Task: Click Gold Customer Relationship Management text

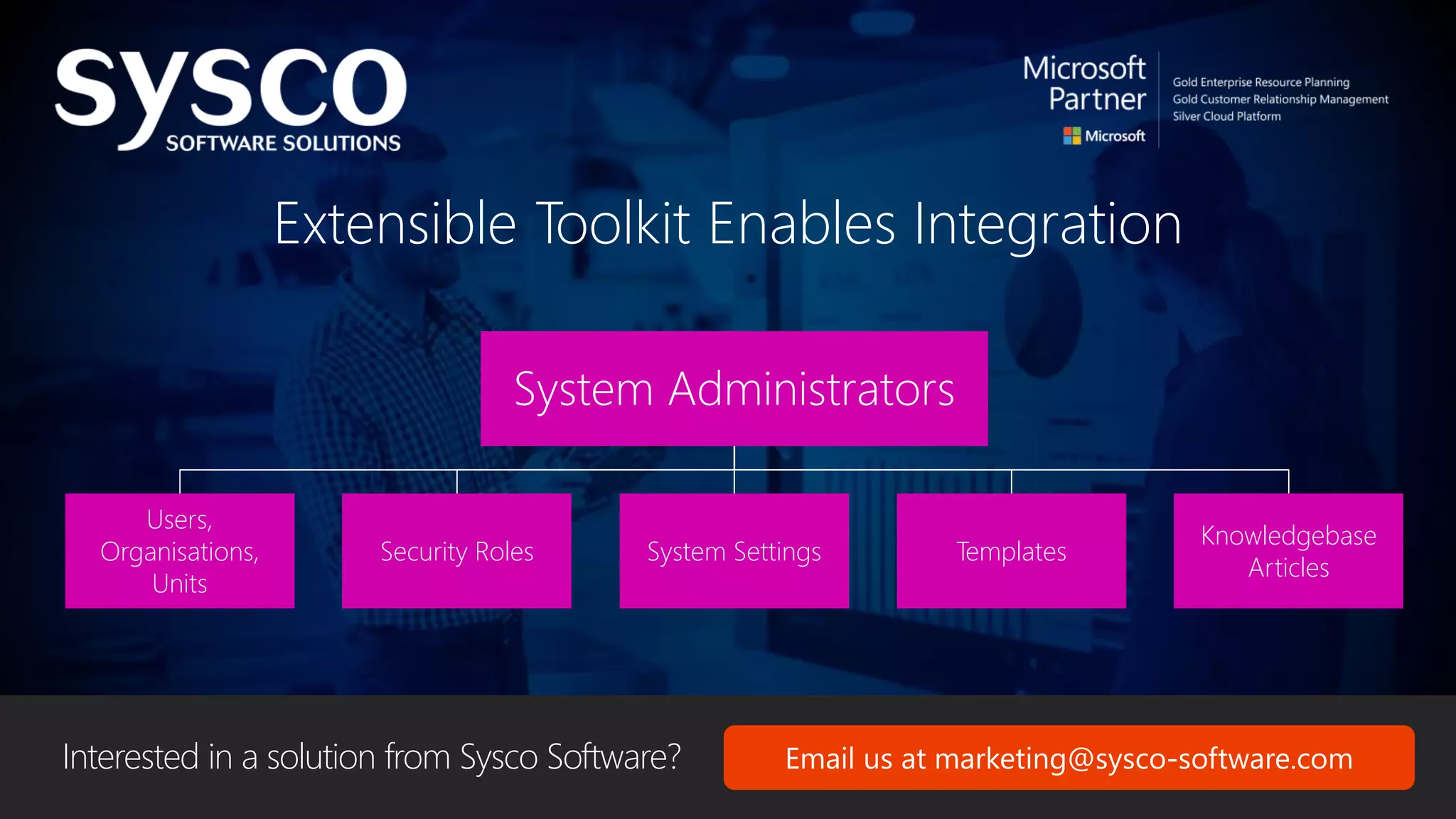Action: (1280, 100)
